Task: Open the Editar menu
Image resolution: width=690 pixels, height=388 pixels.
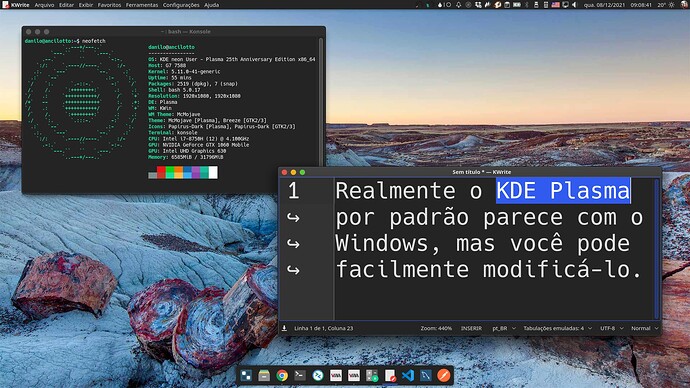Action: (x=66, y=5)
